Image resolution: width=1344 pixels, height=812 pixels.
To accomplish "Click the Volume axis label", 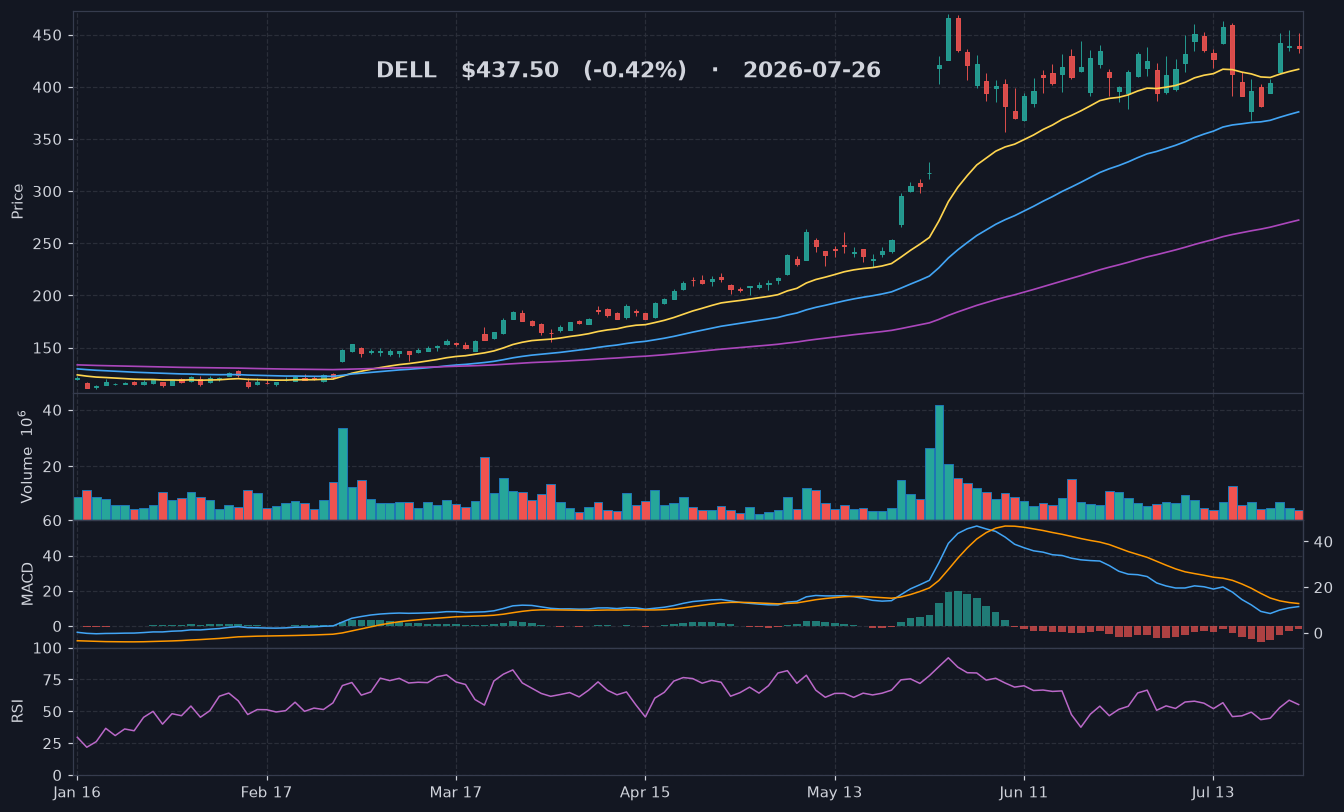I will (x=26, y=456).
